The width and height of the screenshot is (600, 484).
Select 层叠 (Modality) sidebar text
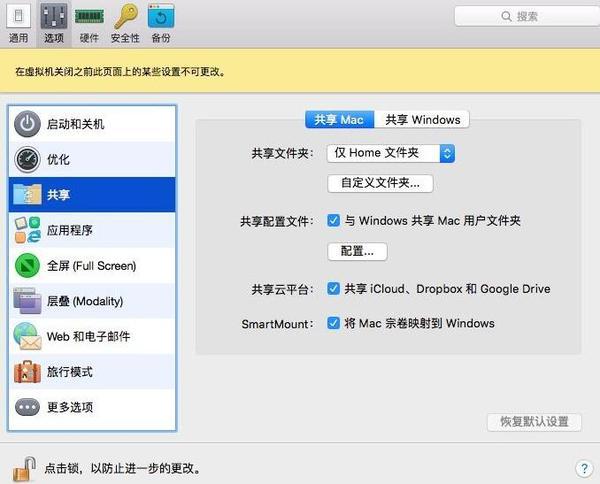(x=85, y=301)
